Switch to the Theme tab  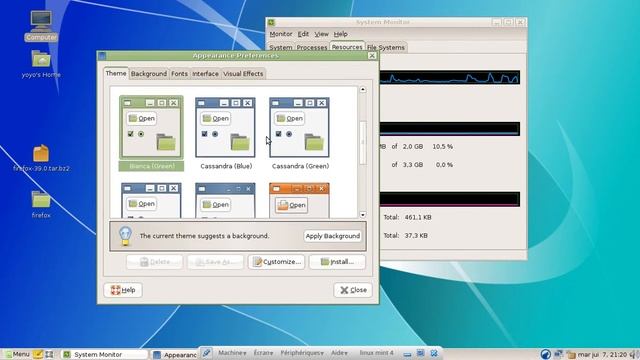[116, 73]
